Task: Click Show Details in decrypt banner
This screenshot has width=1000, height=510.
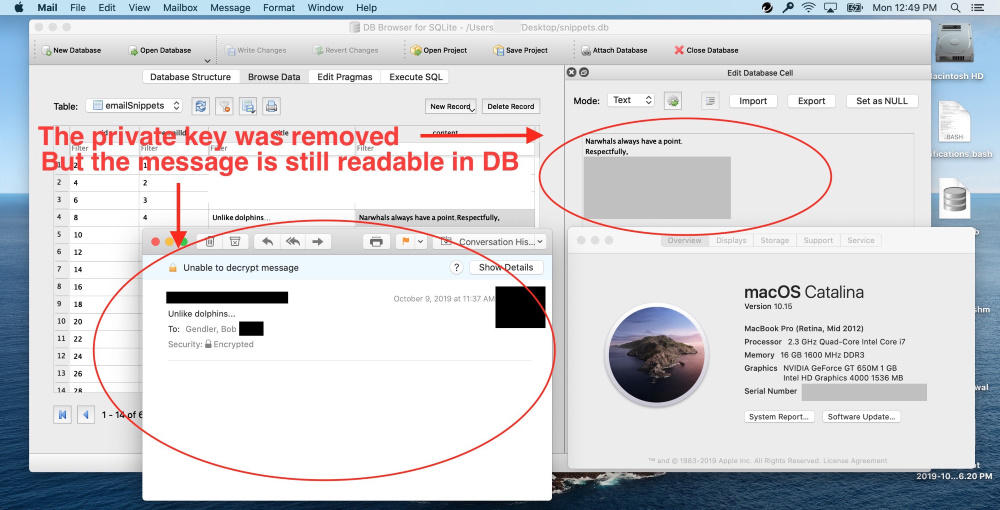Action: click(506, 268)
